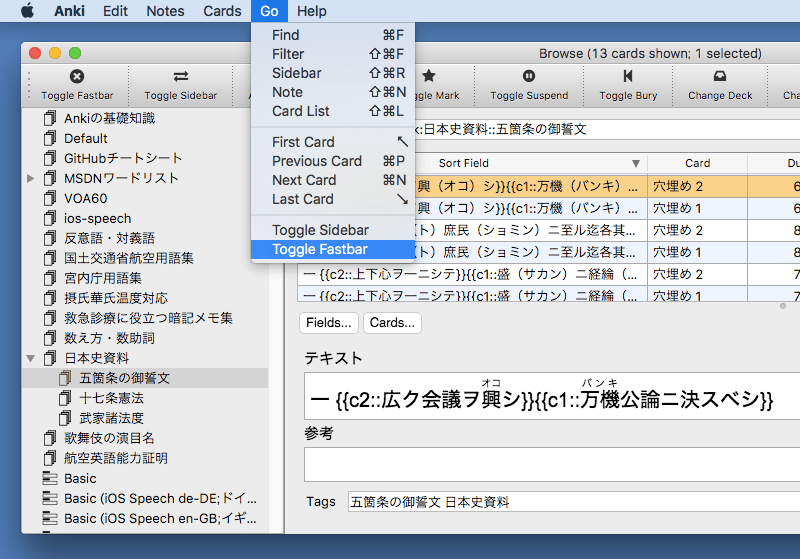Select the 十七条憲法 subdeck icon

[x=65, y=398]
